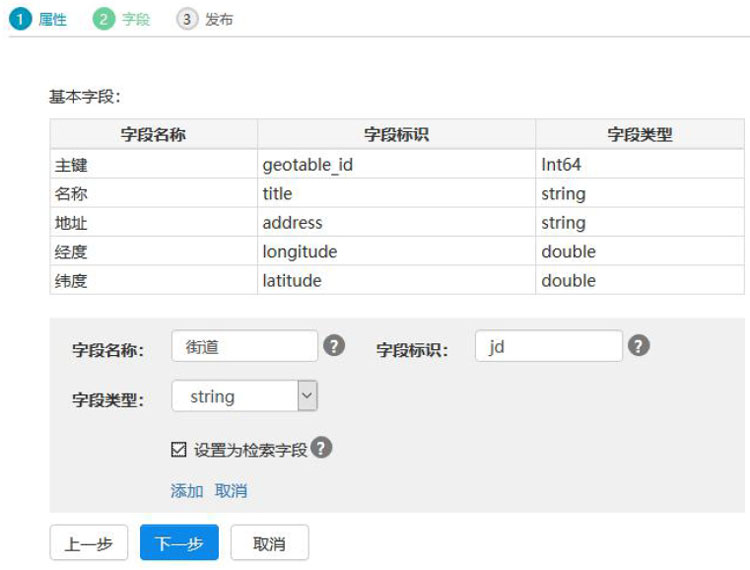The width and height of the screenshot is (750, 570).
Task: Open help icon beside 字段名称 input
Action: click(334, 345)
